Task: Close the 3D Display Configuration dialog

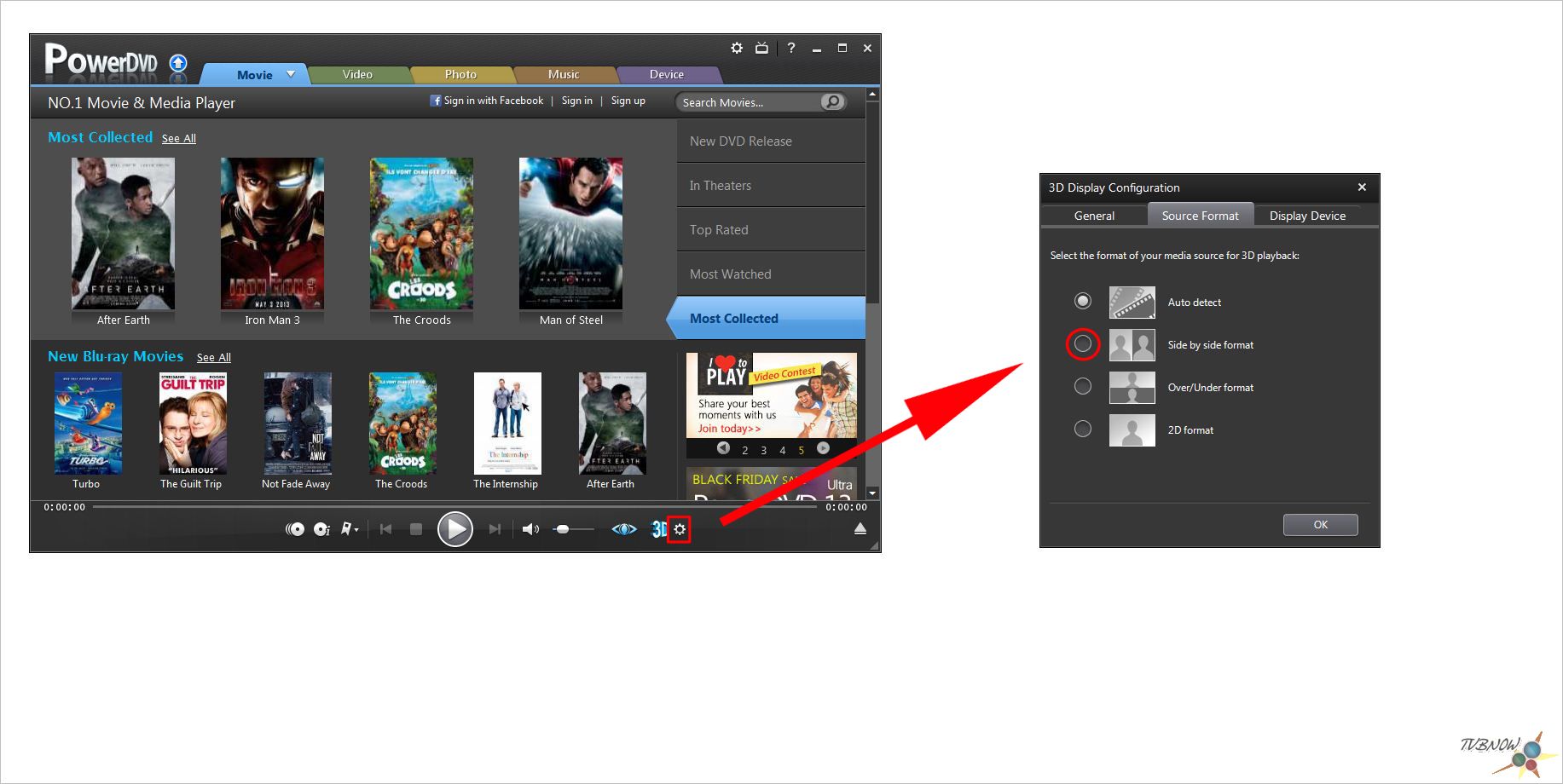Action: [1362, 187]
